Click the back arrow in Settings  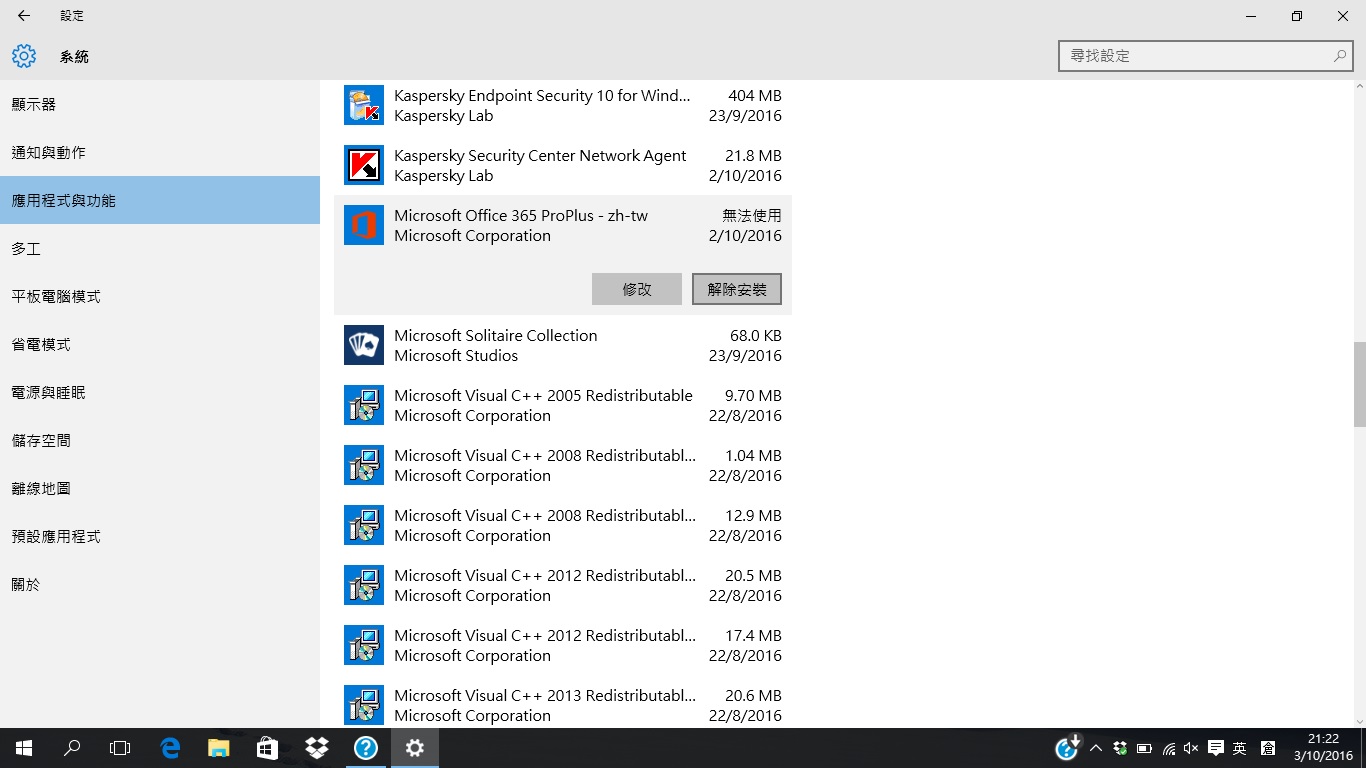coord(24,16)
